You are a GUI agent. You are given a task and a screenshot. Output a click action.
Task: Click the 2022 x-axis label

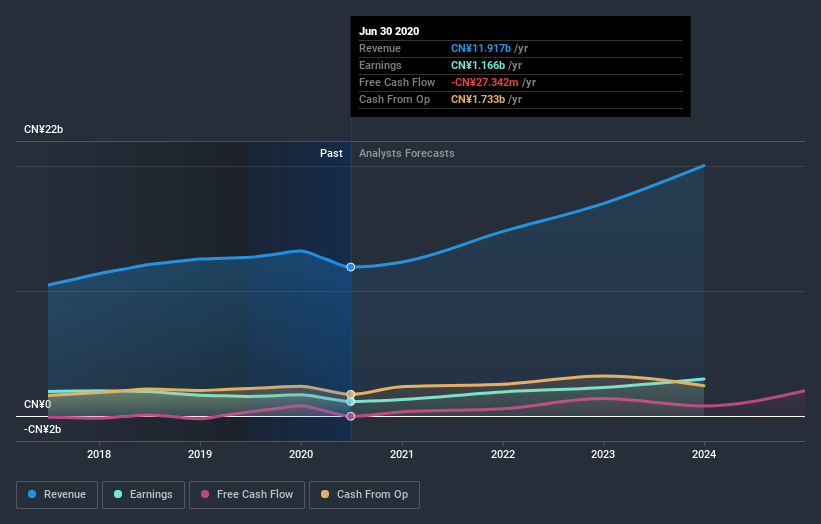pyautogui.click(x=503, y=454)
